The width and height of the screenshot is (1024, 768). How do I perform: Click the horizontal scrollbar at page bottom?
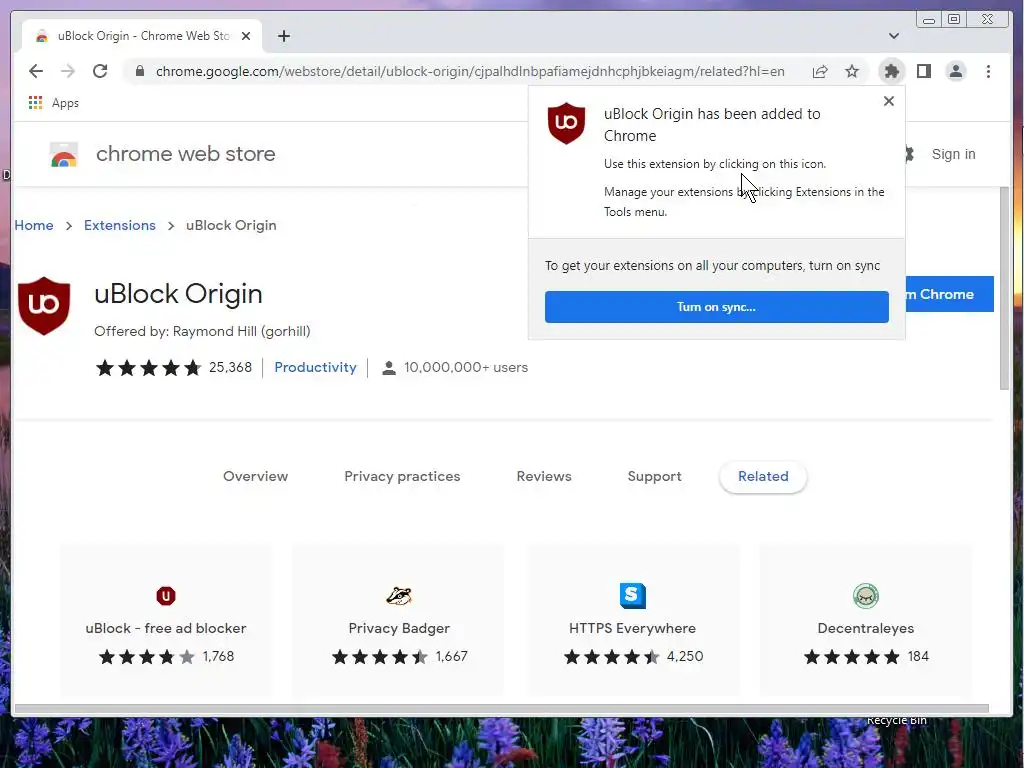pyautogui.click(x=502, y=709)
